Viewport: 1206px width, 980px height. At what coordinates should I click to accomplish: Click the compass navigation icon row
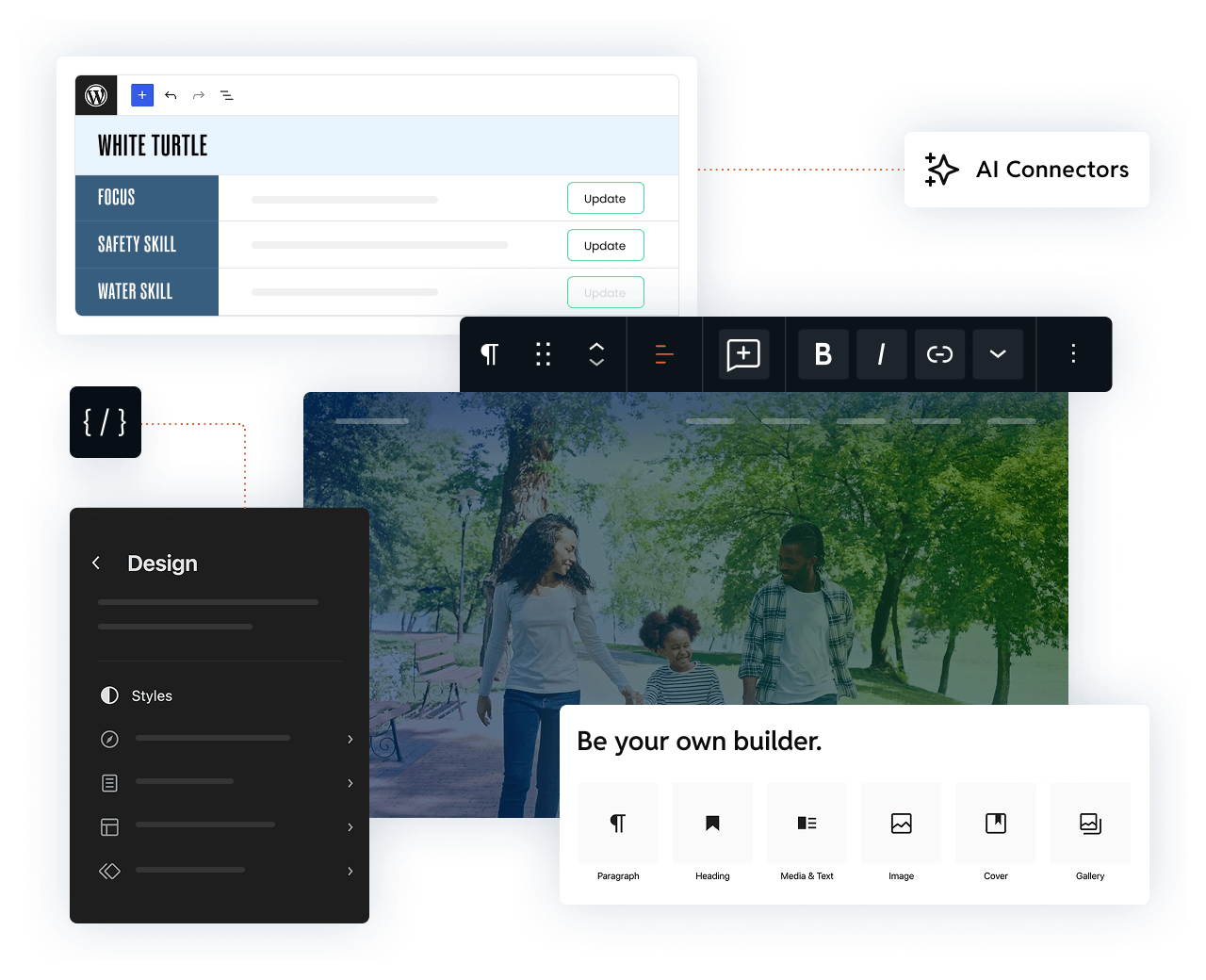pos(226,739)
